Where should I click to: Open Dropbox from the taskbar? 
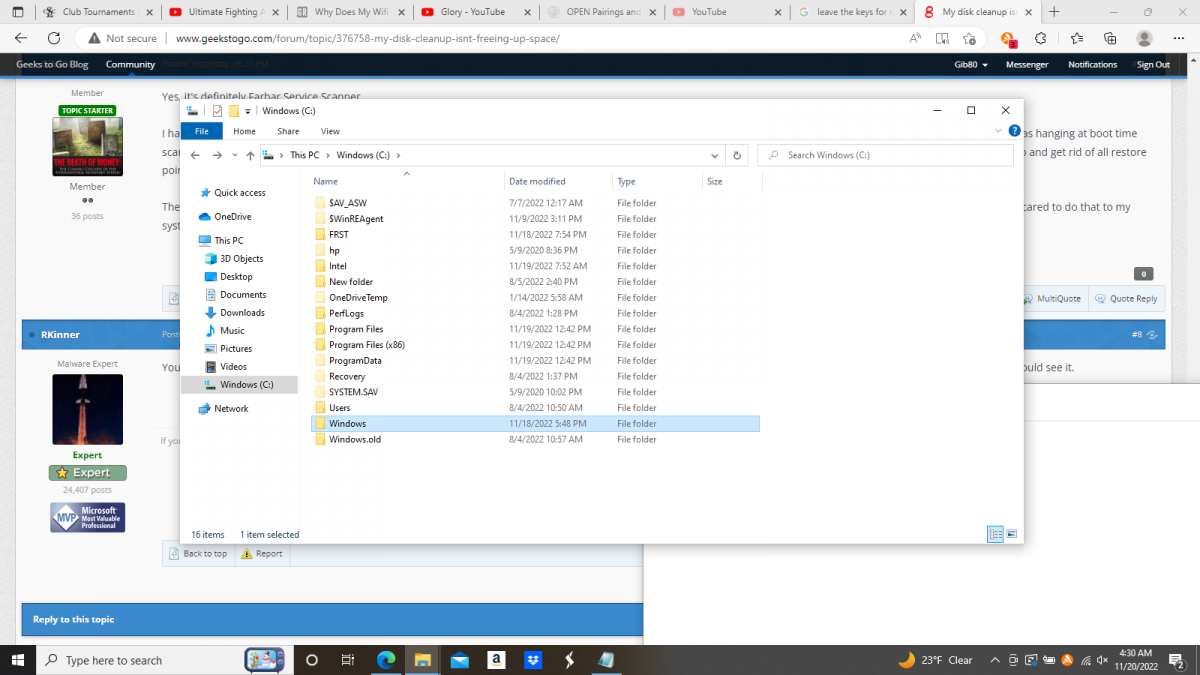pyautogui.click(x=532, y=660)
